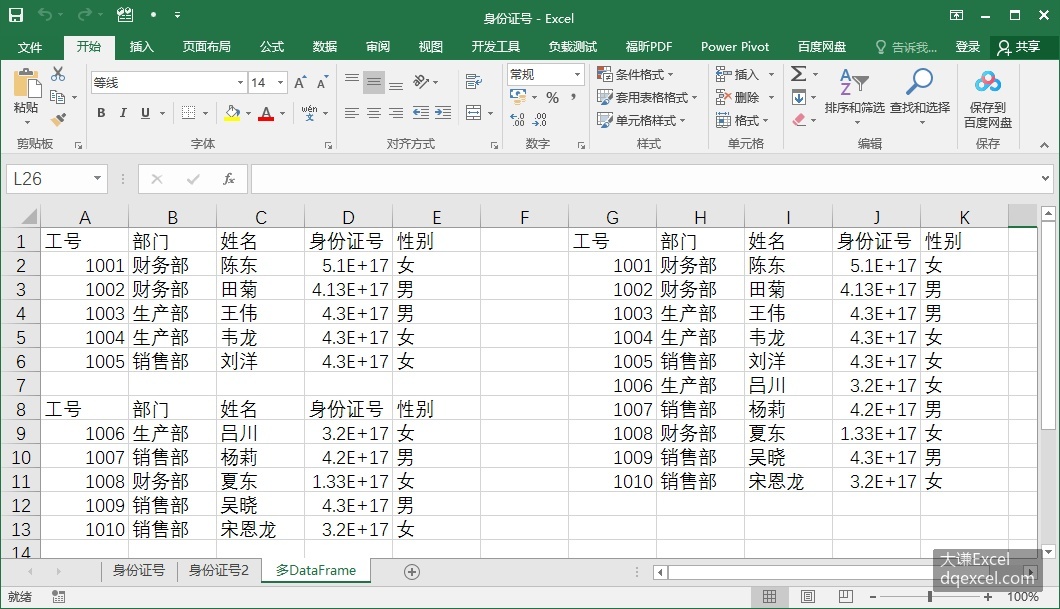Click the Tell me (告诉我) search box
The height and width of the screenshot is (609, 1060).
tap(907, 47)
